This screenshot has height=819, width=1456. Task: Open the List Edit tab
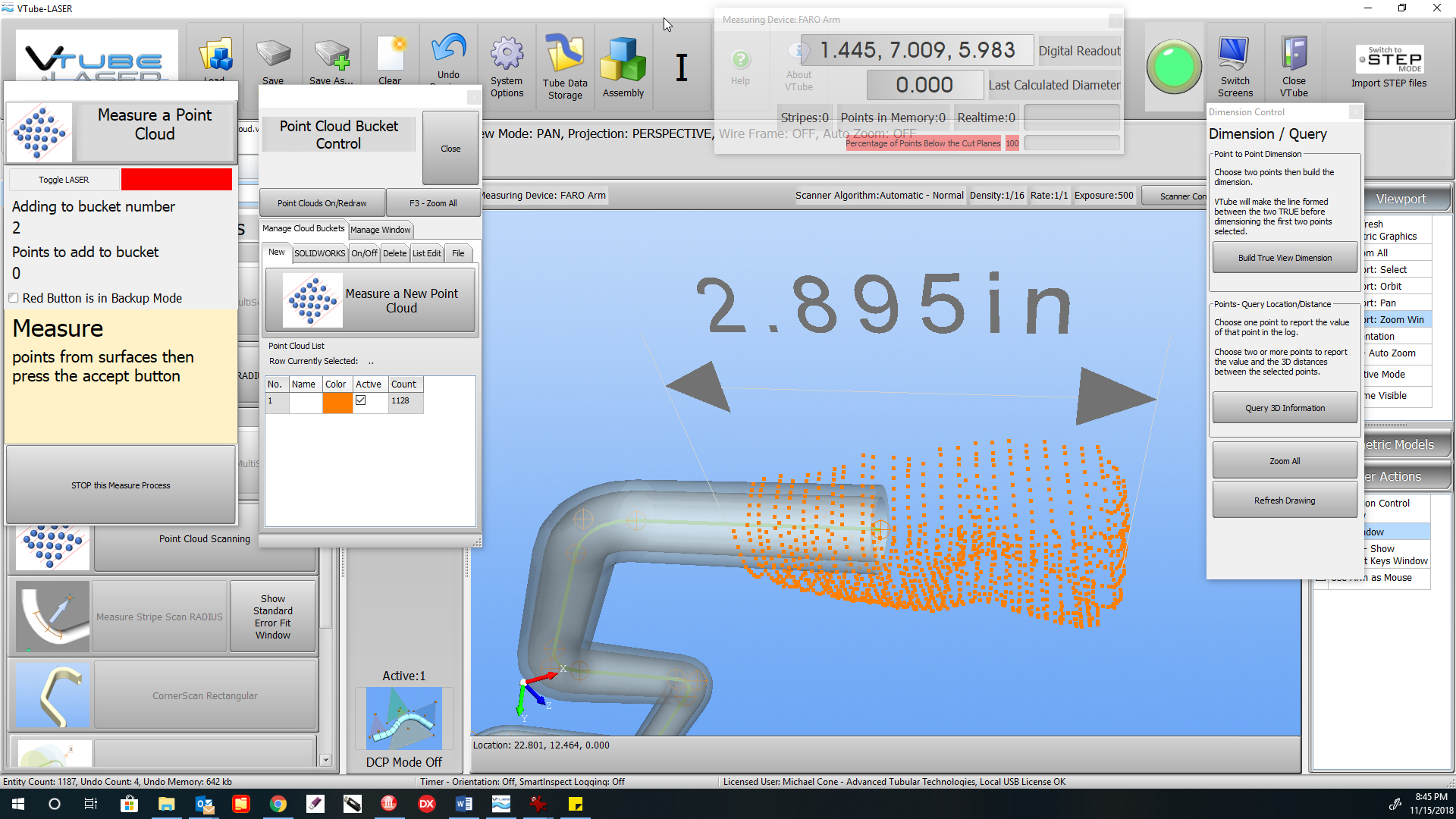426,253
